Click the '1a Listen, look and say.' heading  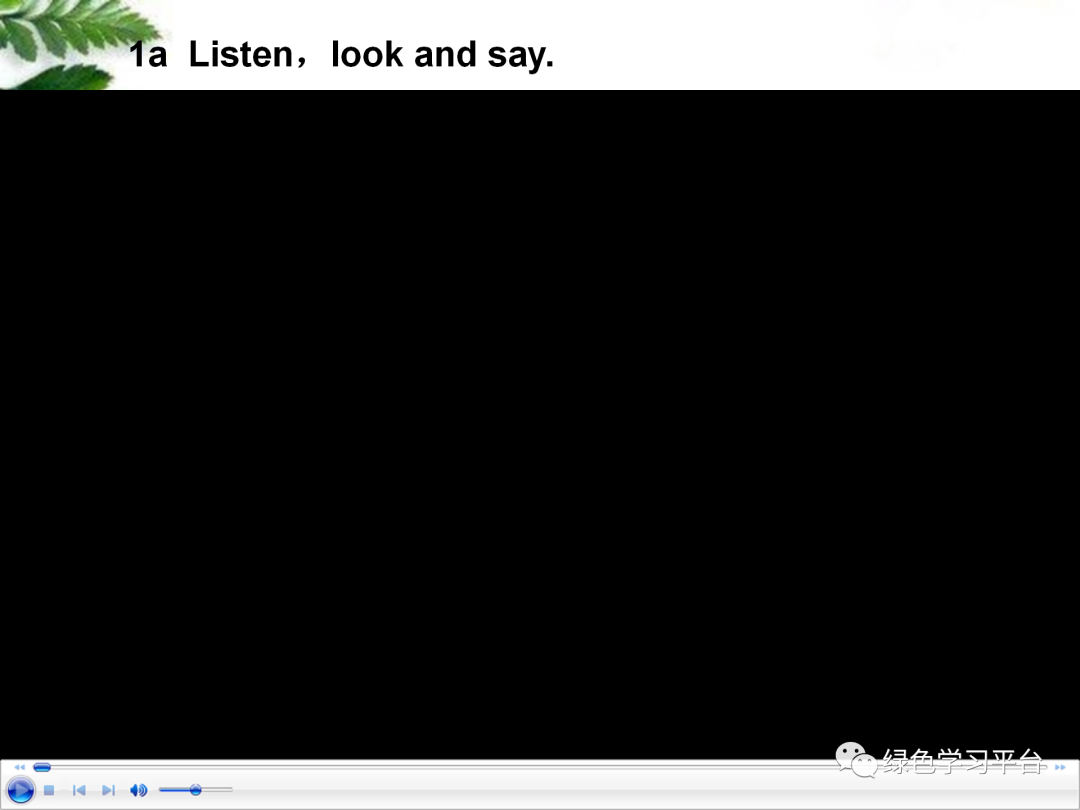pos(342,54)
